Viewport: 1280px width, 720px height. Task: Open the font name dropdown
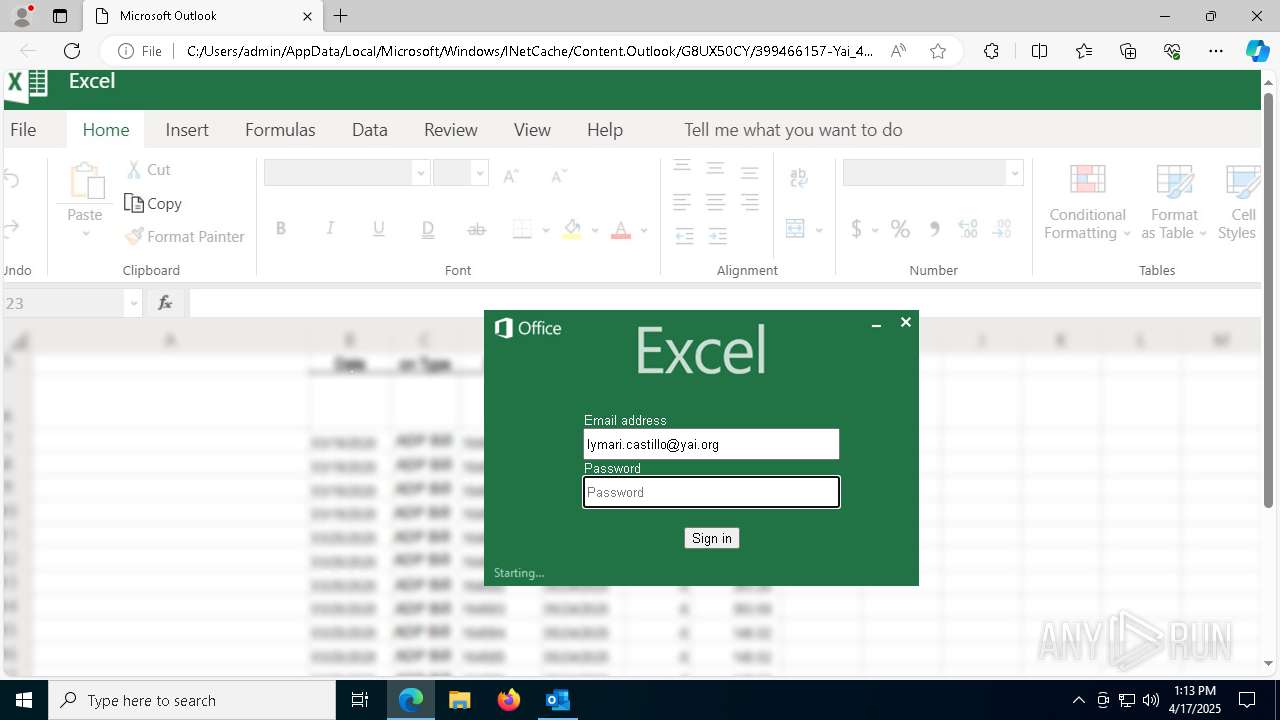[421, 173]
